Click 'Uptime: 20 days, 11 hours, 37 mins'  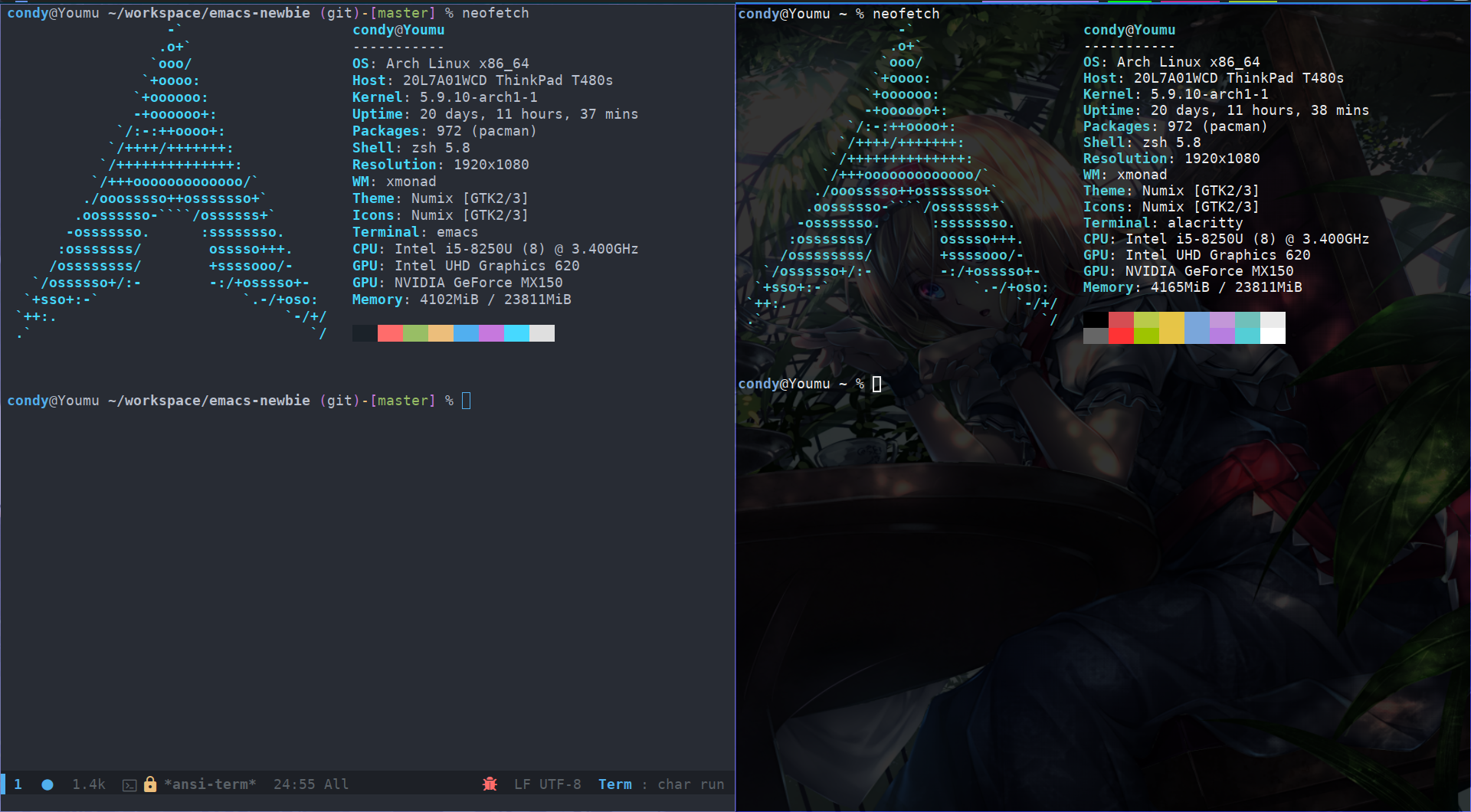pos(495,114)
